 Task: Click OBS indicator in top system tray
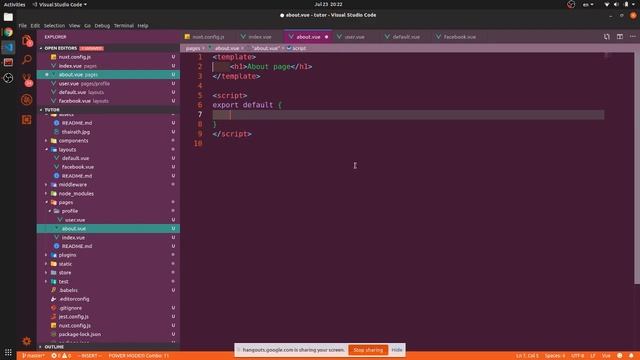pos(571,4)
